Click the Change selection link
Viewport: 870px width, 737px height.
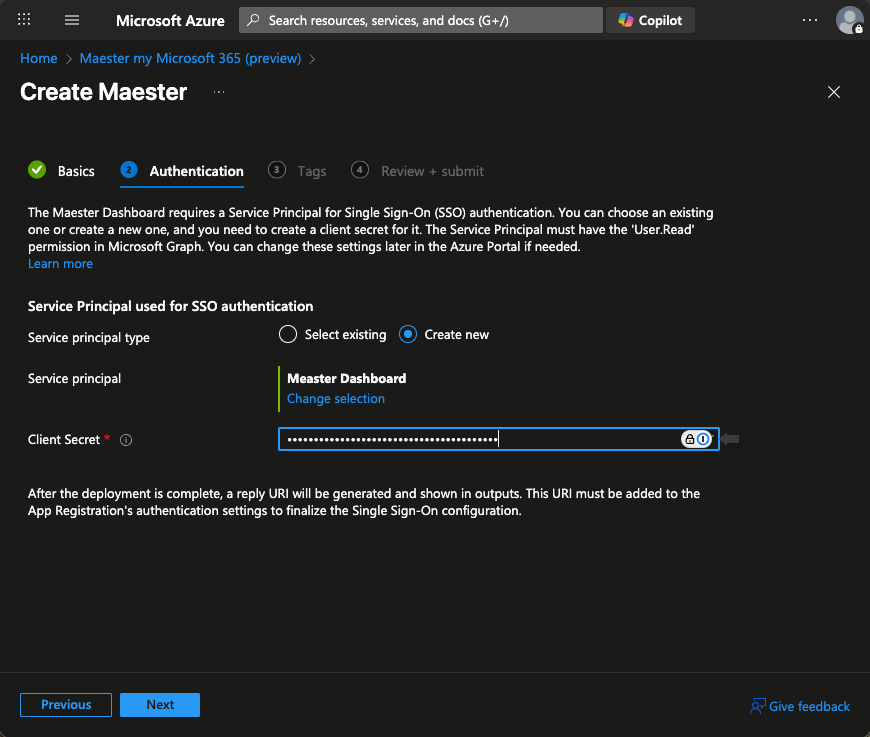pos(336,399)
